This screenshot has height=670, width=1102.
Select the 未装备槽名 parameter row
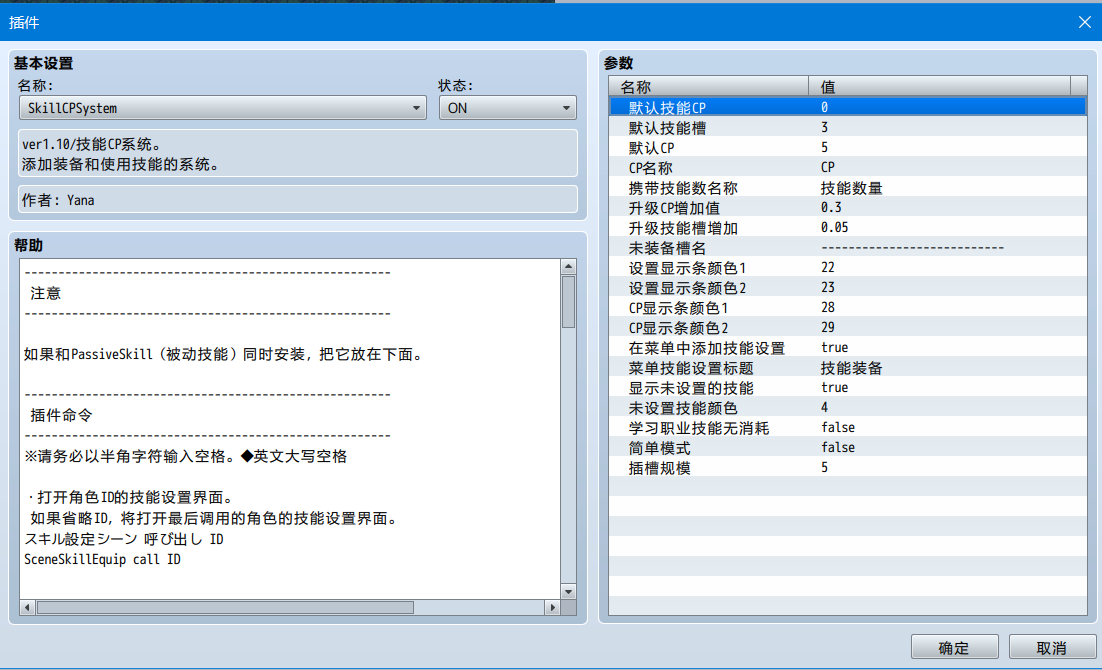pyautogui.click(x=848, y=247)
